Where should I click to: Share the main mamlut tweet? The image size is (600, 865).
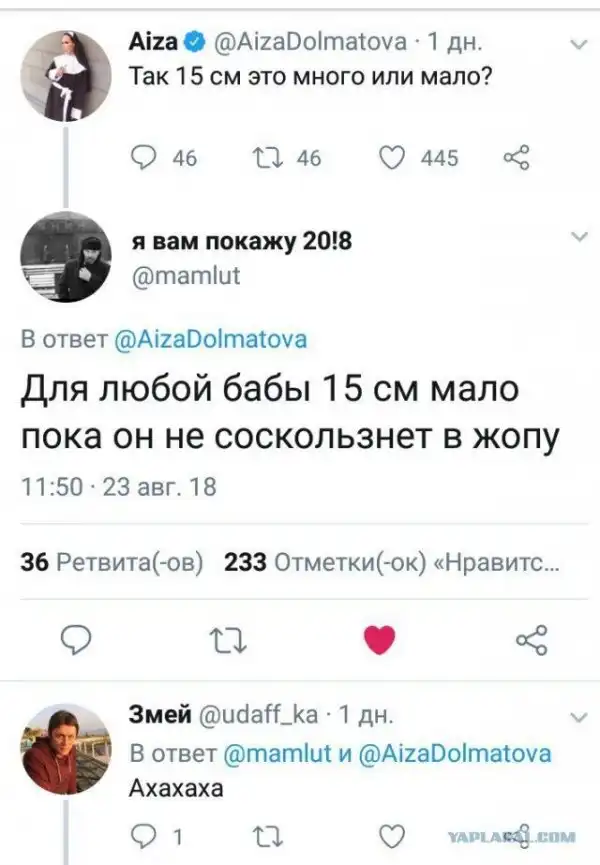pyautogui.click(x=532, y=640)
